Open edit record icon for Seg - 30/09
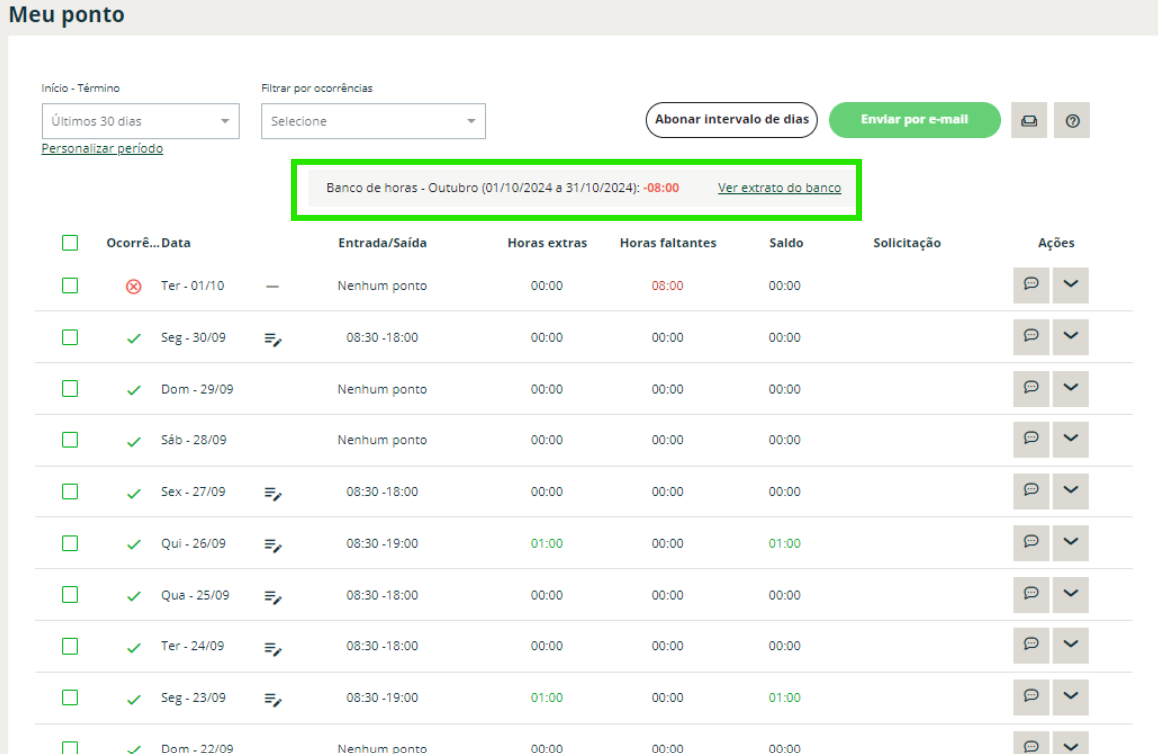 point(273,338)
